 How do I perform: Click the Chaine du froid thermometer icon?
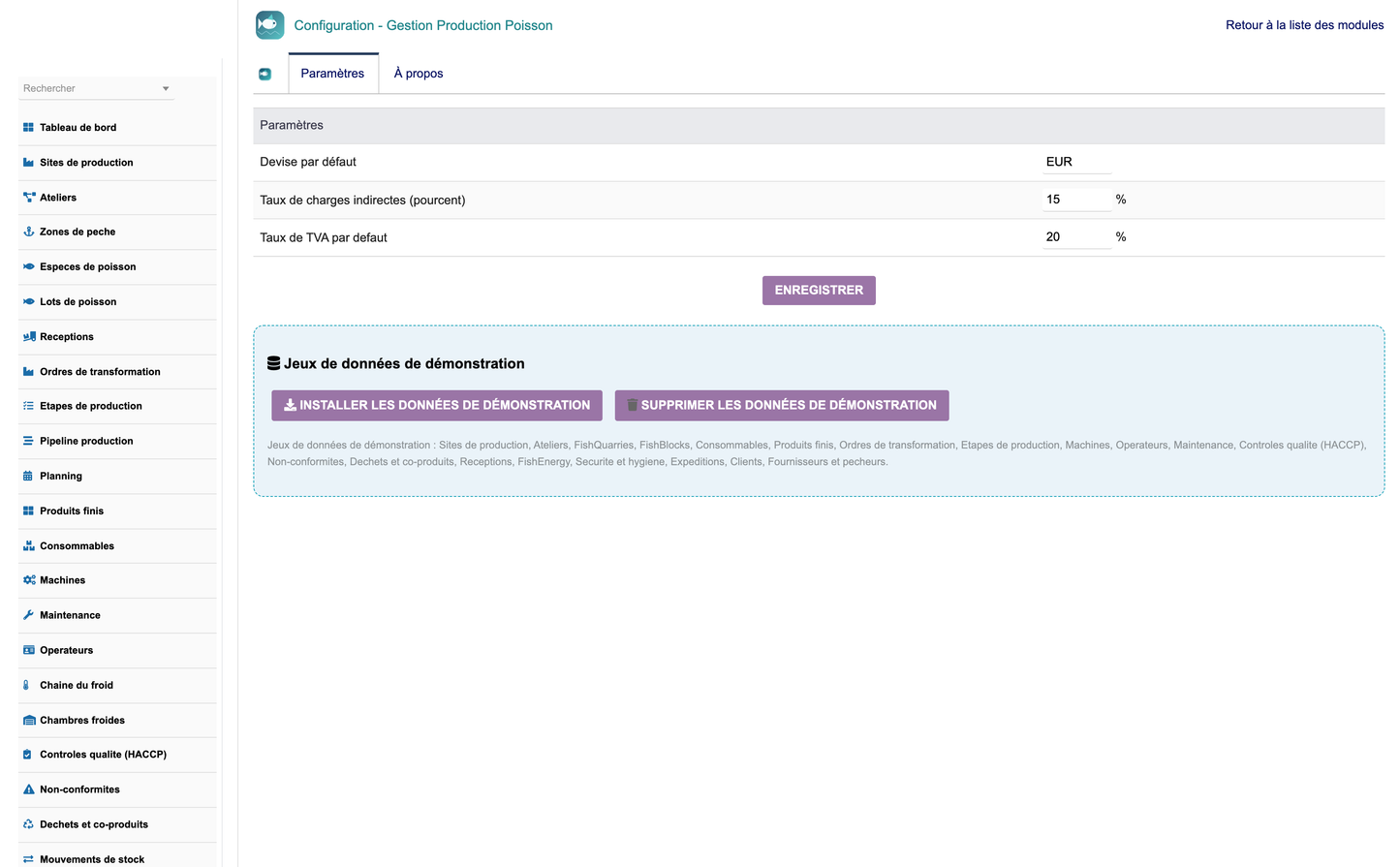point(26,685)
